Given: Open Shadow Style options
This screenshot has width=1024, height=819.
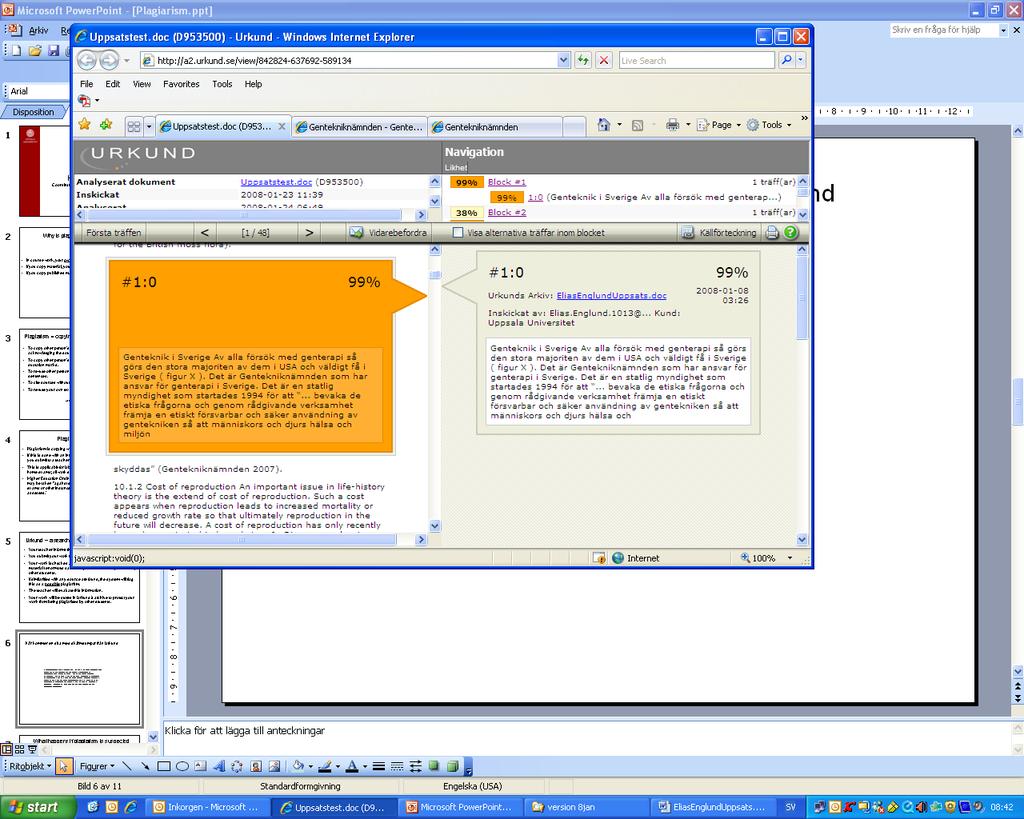Looking at the screenshot, I should coord(434,766).
